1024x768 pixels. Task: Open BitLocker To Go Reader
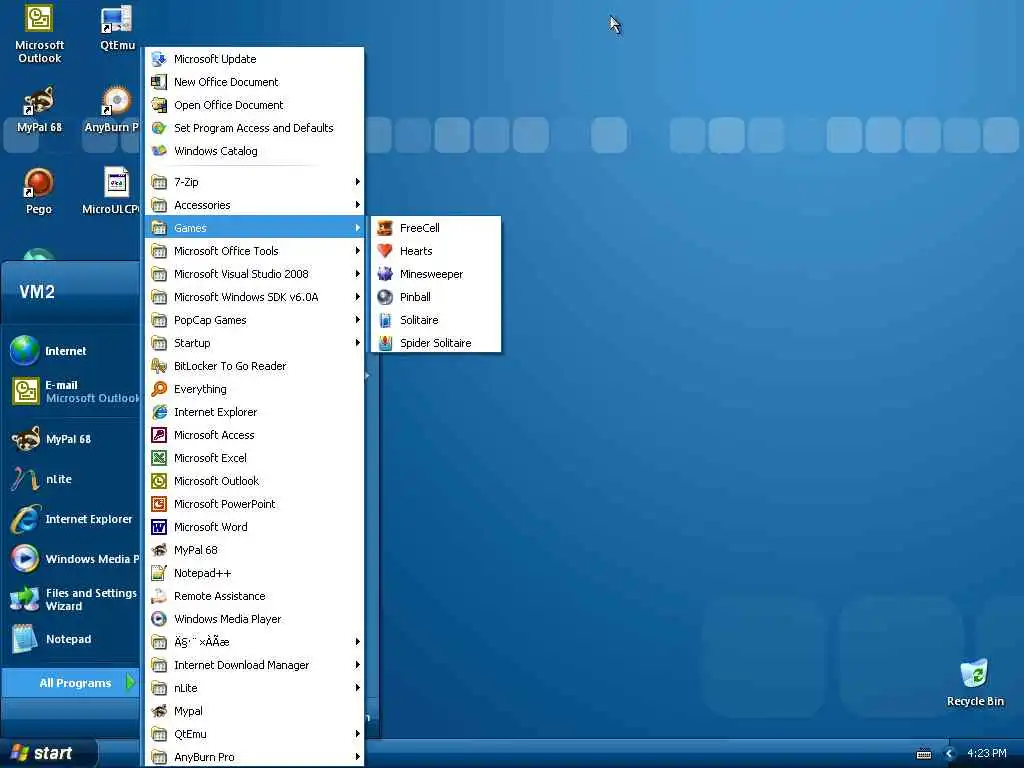pyautogui.click(x=254, y=366)
